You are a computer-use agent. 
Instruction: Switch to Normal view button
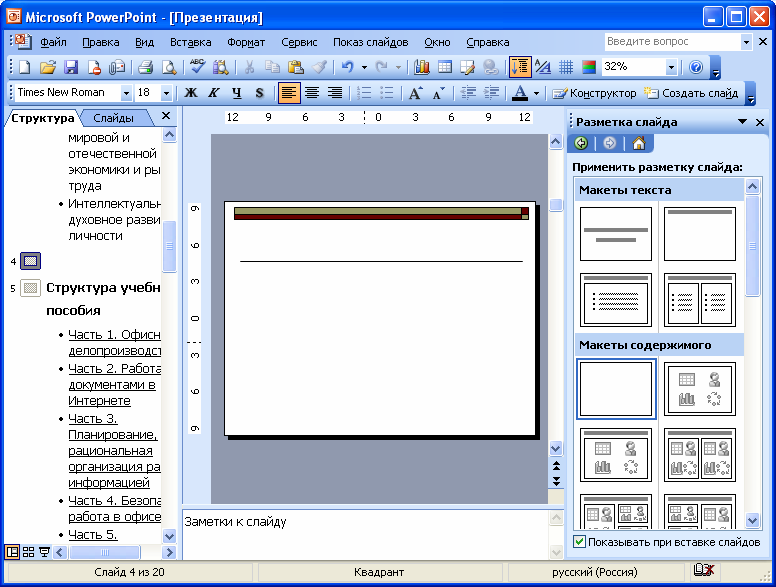[12, 552]
